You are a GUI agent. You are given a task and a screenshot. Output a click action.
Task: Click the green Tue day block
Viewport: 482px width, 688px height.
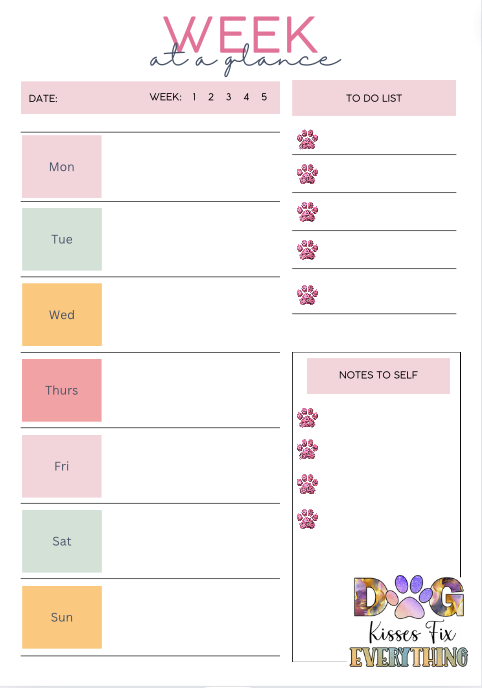[x=62, y=239]
